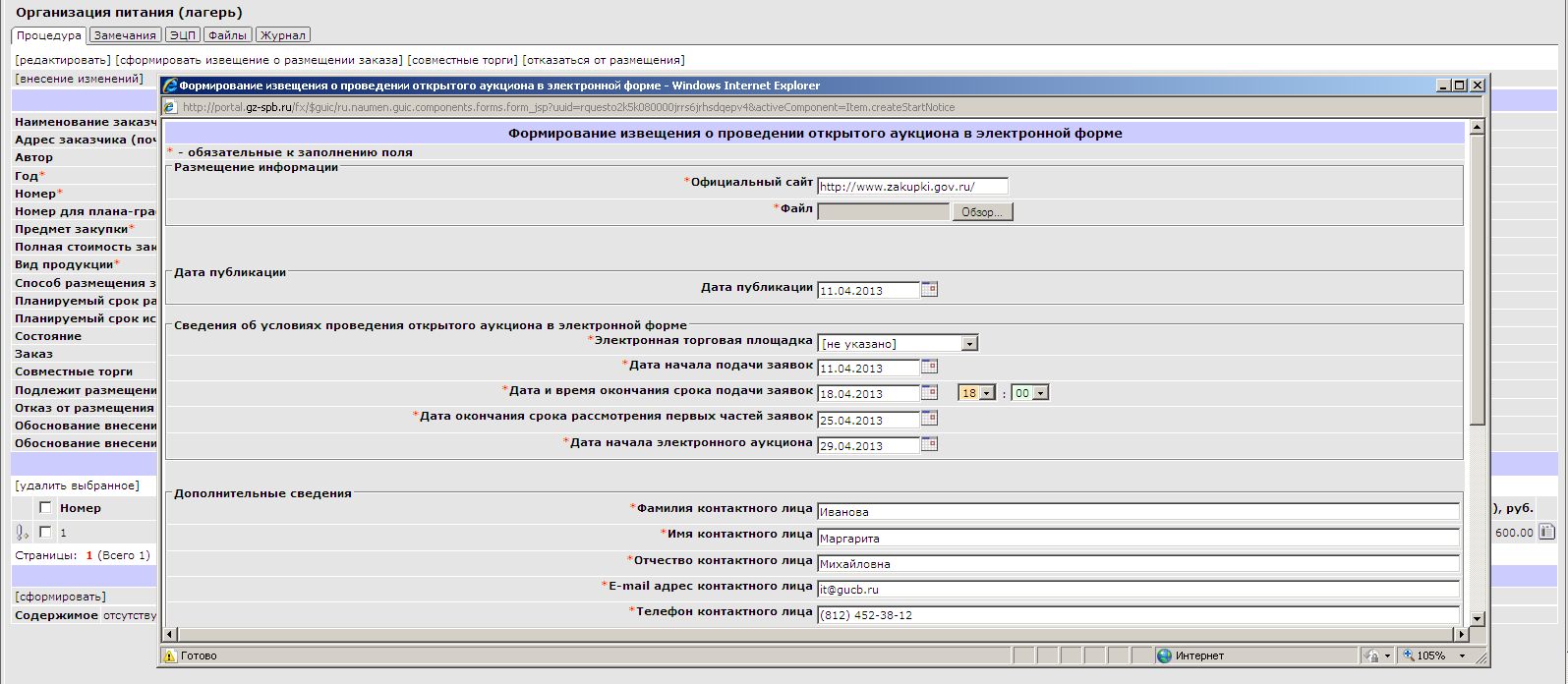Click the [совместные торги] link
Screen dimensions: 1568x684
(x=462, y=60)
